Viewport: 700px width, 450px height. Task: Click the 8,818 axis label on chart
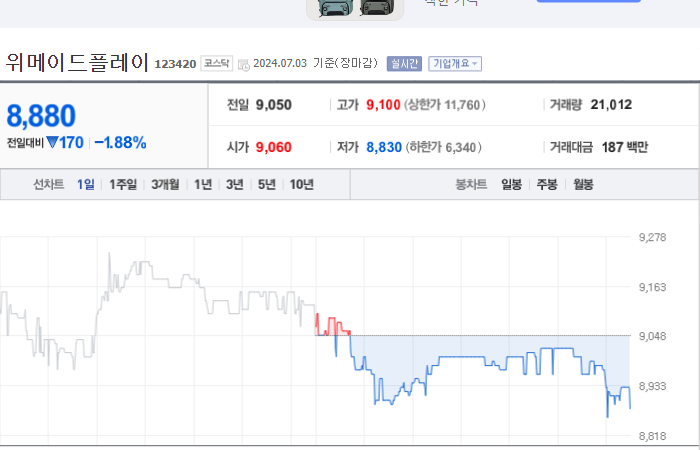pos(652,436)
